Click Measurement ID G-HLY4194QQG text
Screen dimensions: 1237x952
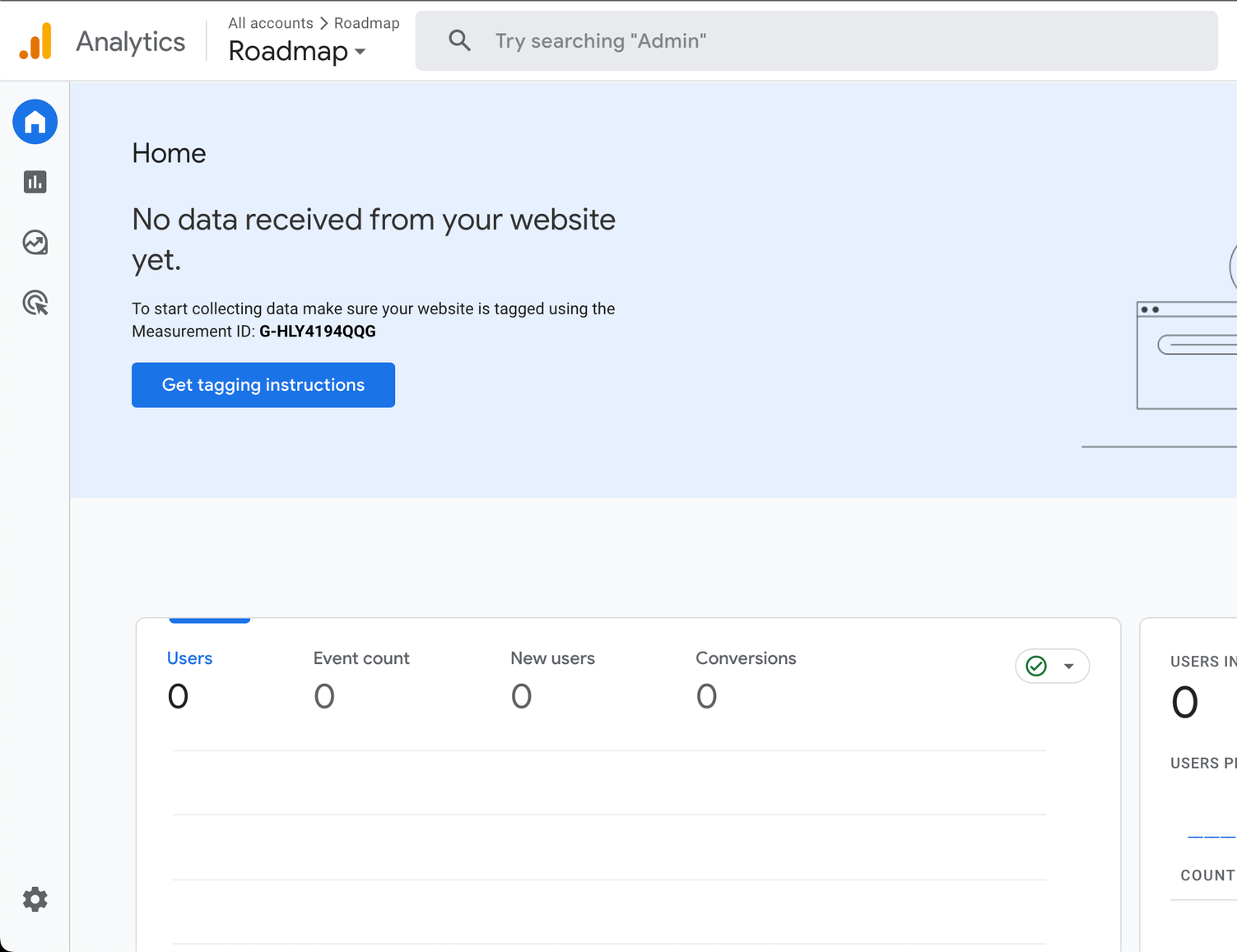[318, 332]
